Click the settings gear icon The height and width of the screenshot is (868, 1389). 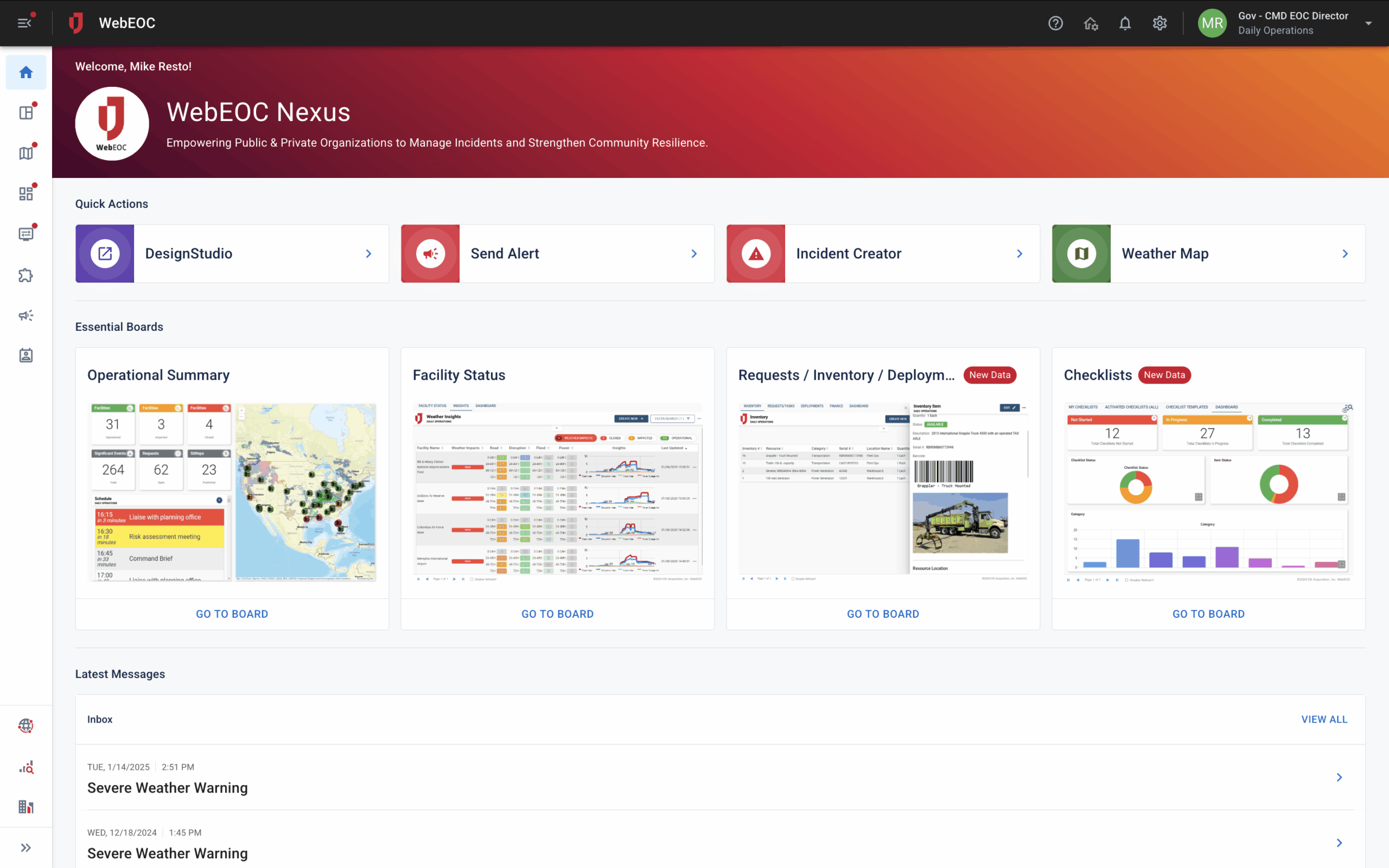pos(1159,23)
